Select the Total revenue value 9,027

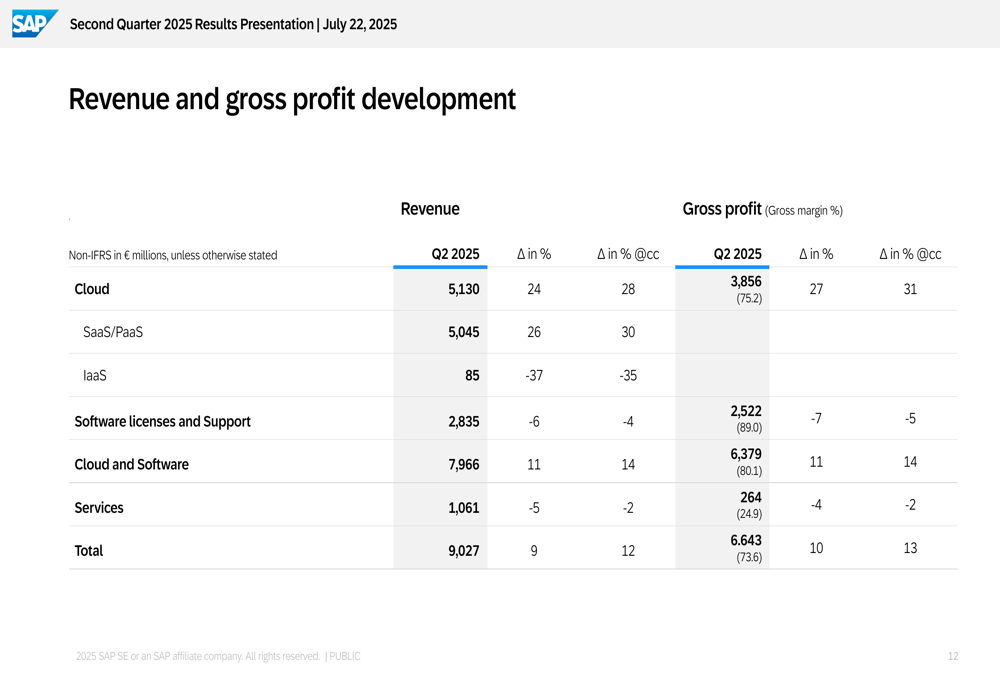click(x=464, y=551)
